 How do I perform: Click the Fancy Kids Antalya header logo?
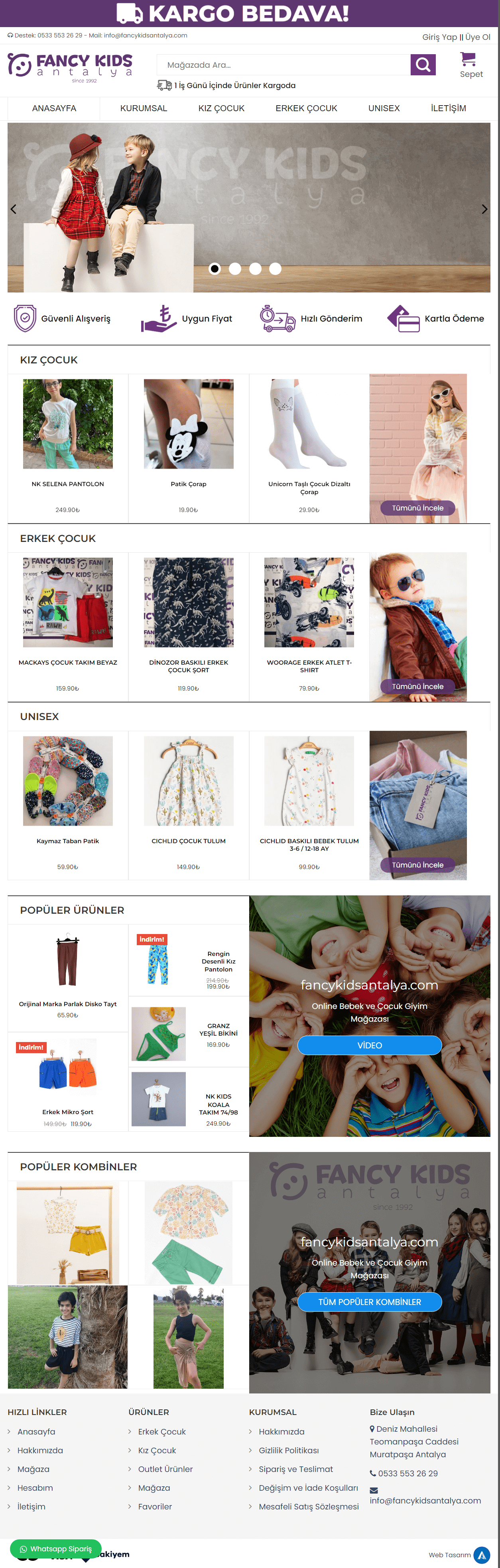(70, 67)
